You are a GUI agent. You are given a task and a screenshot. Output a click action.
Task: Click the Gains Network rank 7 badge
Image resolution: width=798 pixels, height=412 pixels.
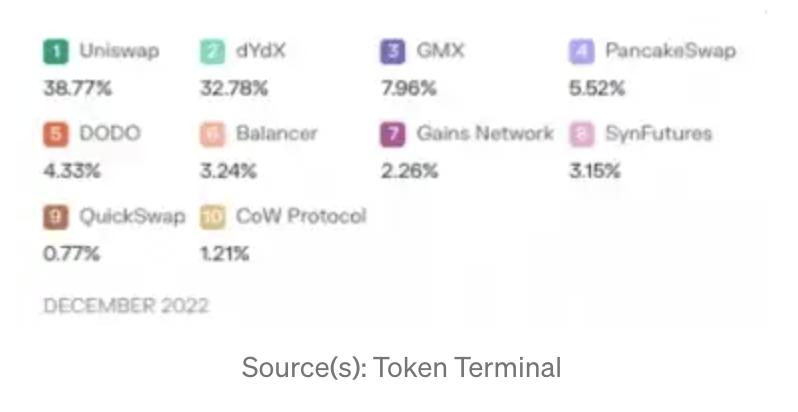pyautogui.click(x=393, y=134)
